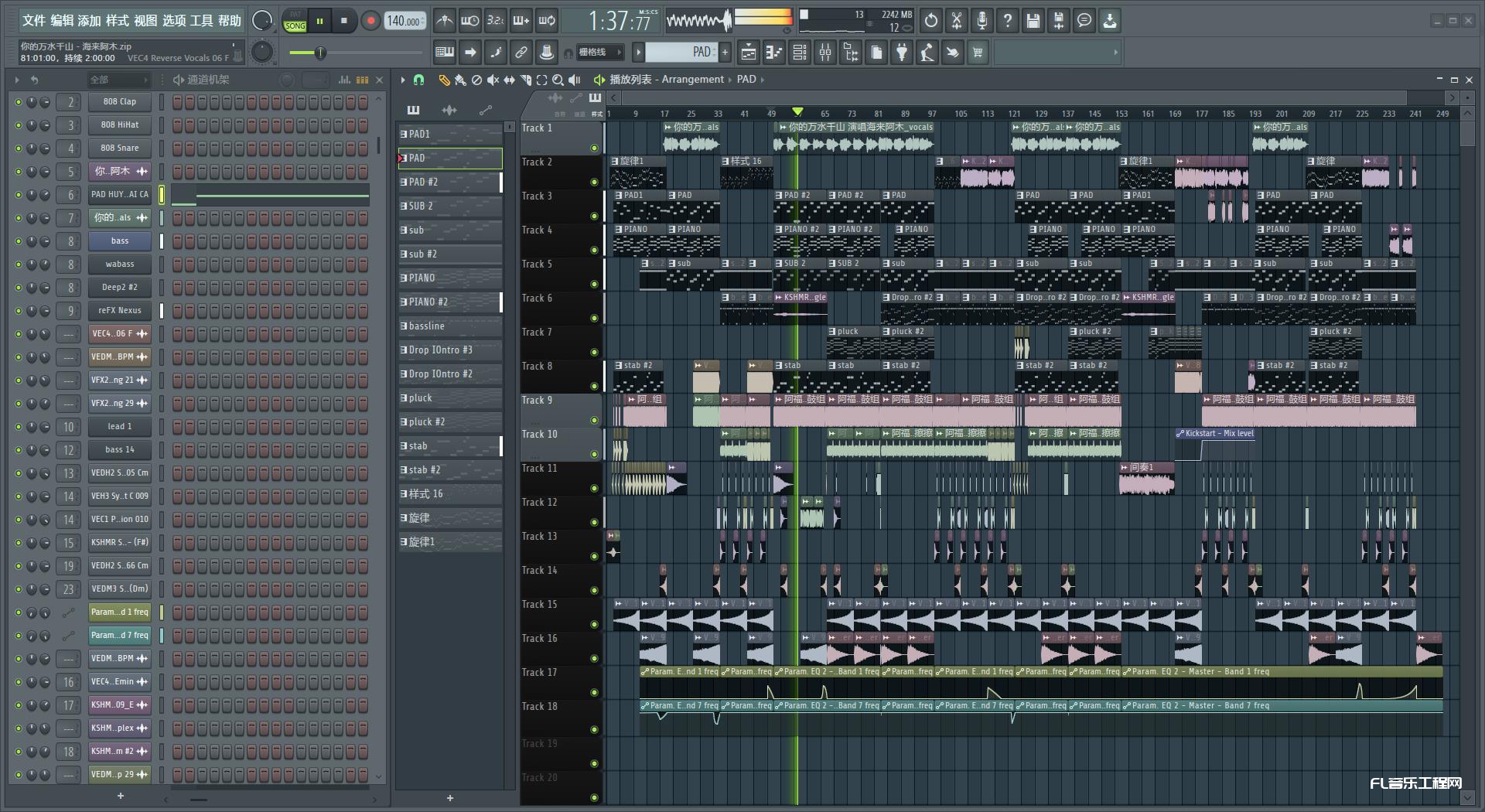
Task: Select the mute tool in playlist
Action: point(493,80)
